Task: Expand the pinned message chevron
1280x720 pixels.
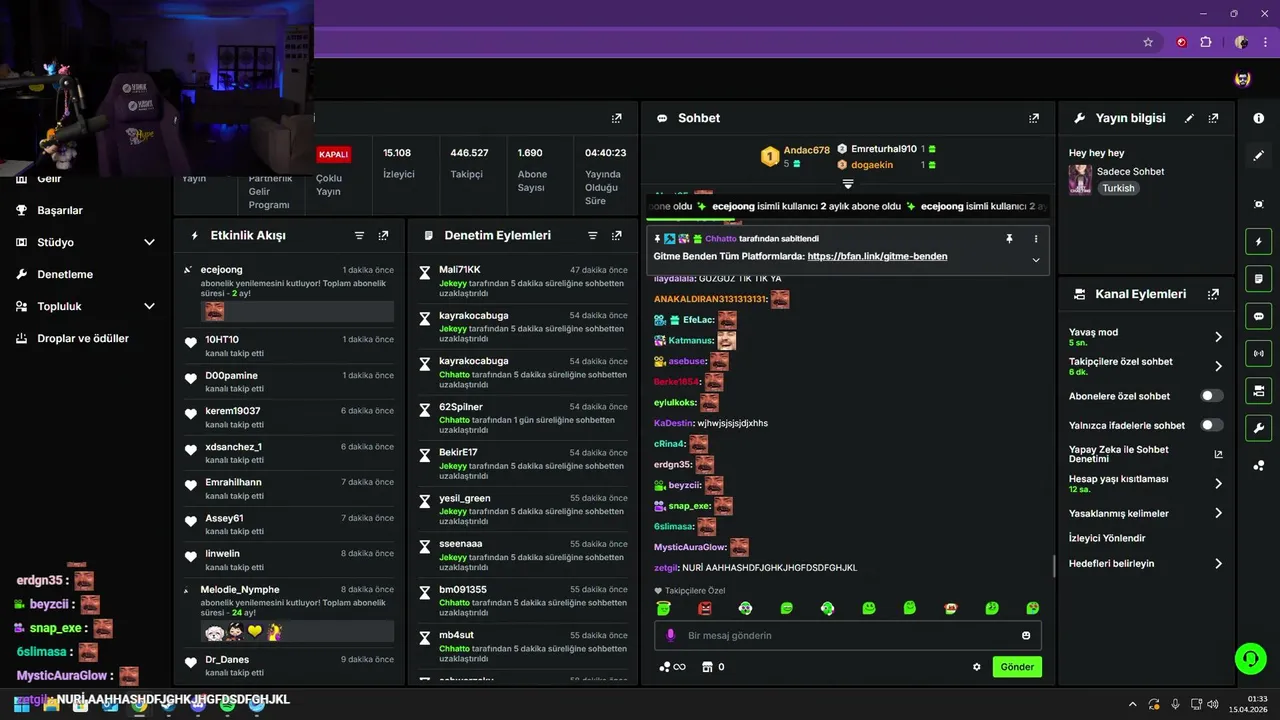Action: [1035, 260]
